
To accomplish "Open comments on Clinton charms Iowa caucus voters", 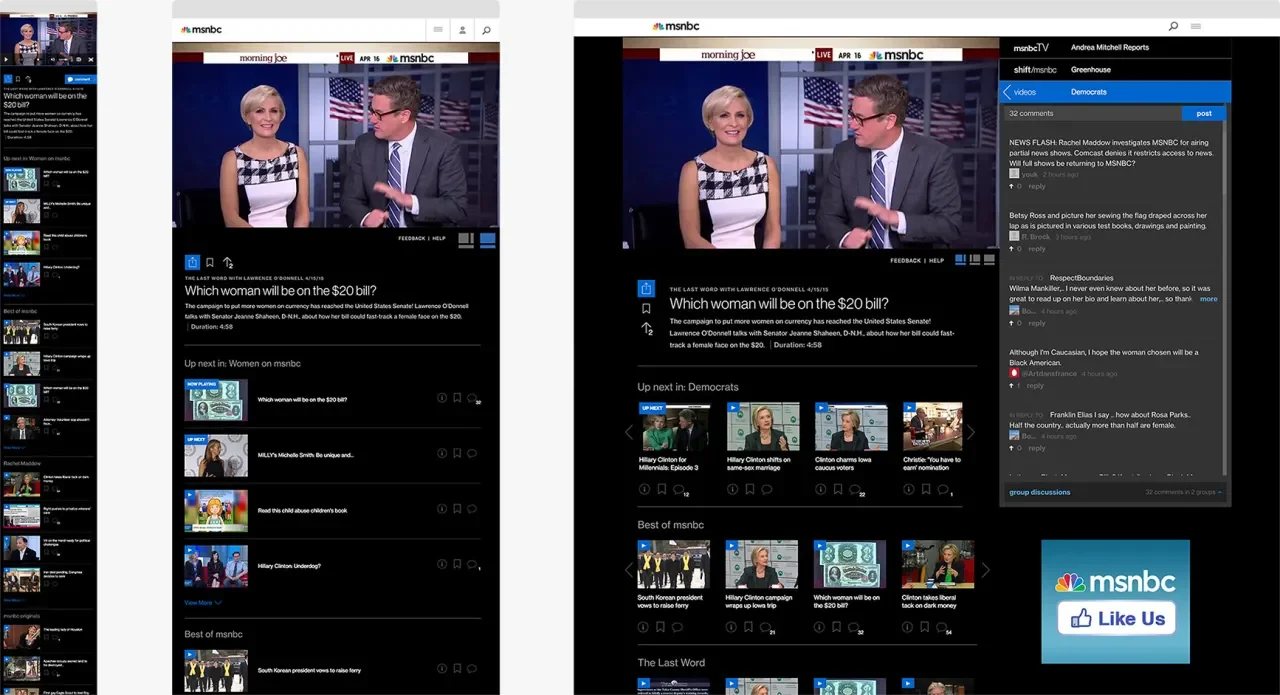I will [x=854, y=488].
